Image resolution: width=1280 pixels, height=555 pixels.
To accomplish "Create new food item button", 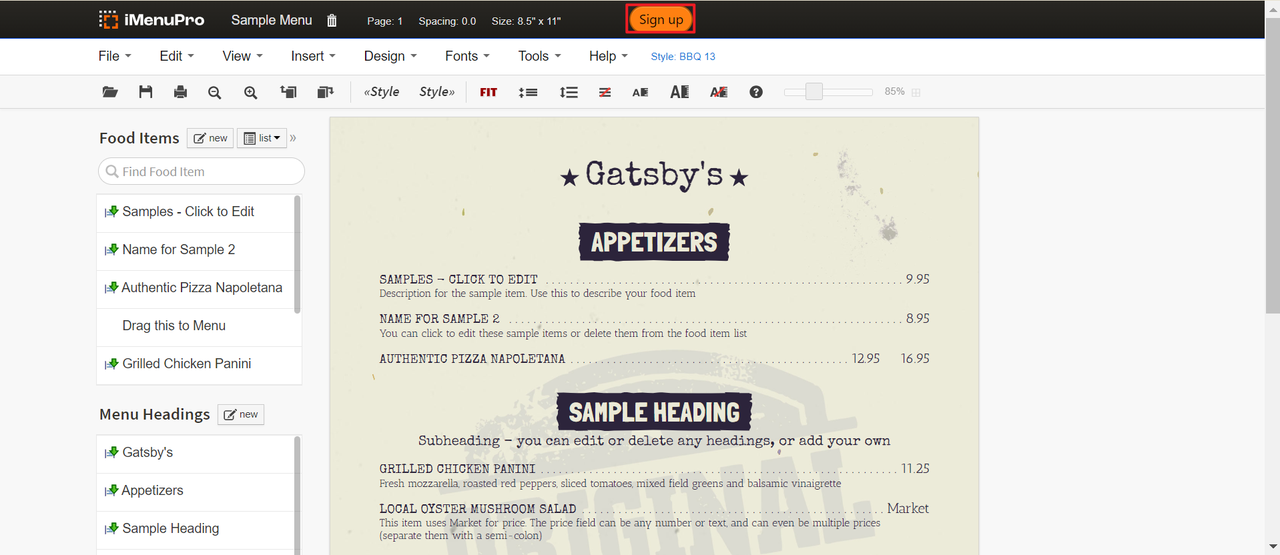I will 210,138.
